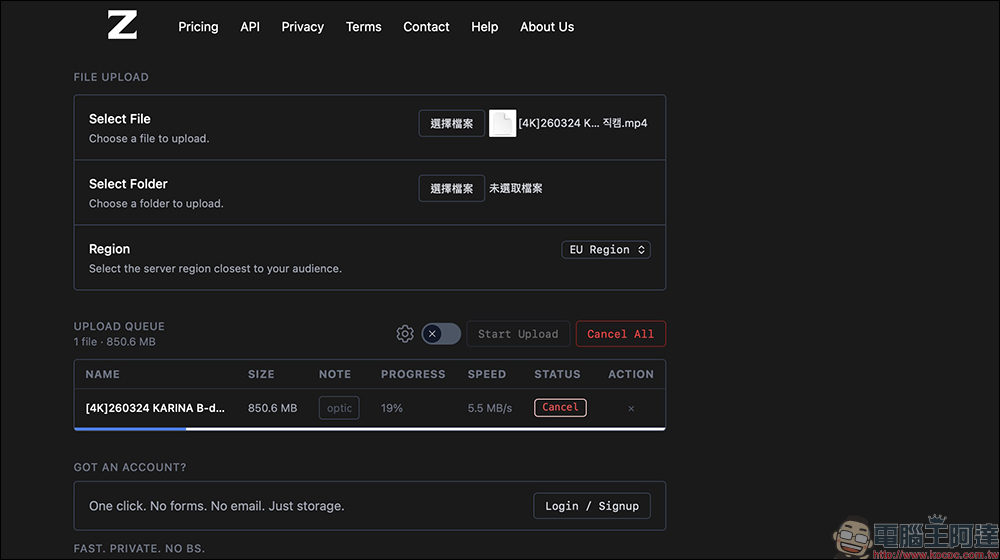
Task: Open the upload settings gear icon
Action: [x=405, y=334]
